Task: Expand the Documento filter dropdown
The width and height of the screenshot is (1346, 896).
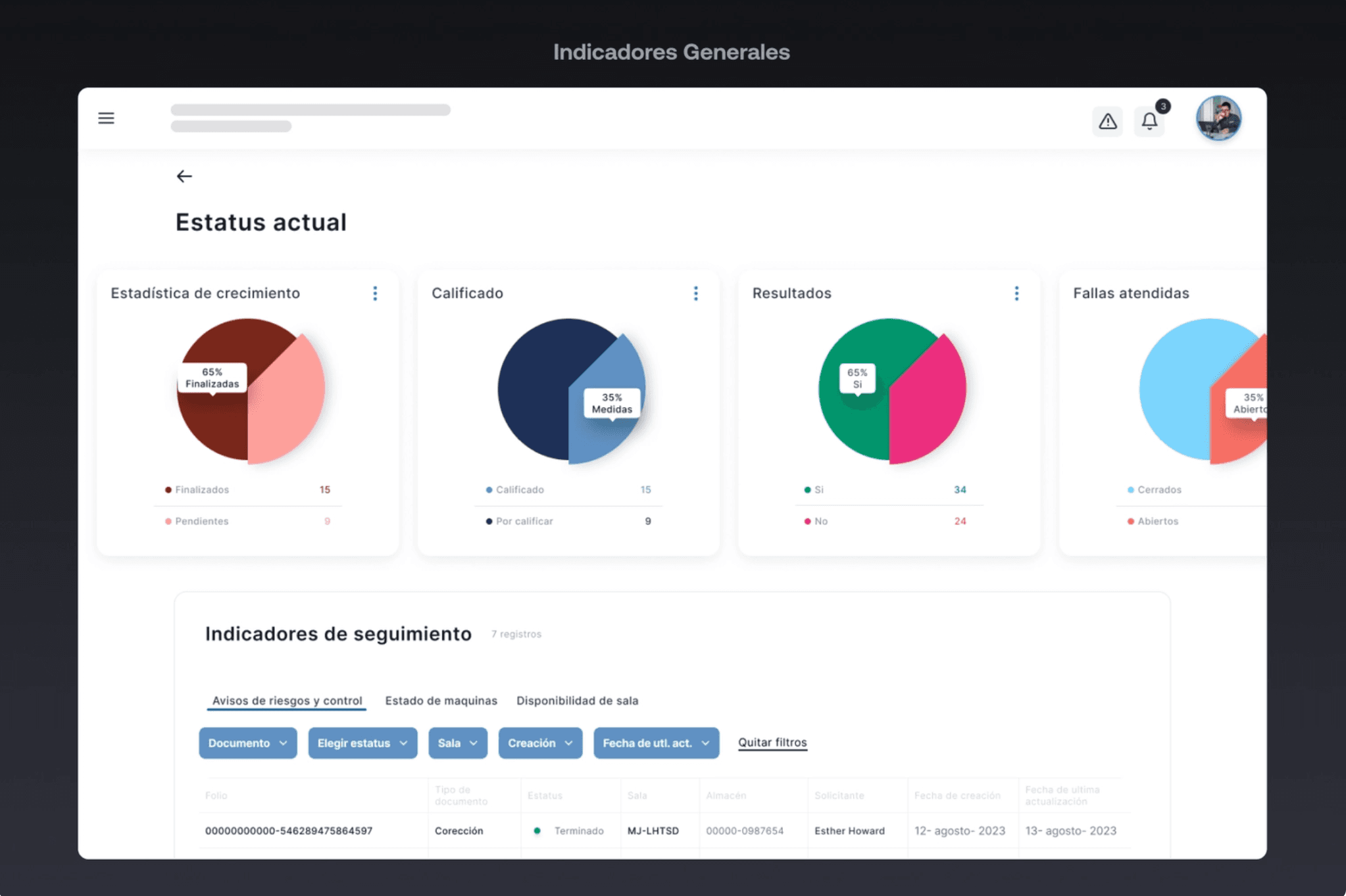Action: [247, 743]
